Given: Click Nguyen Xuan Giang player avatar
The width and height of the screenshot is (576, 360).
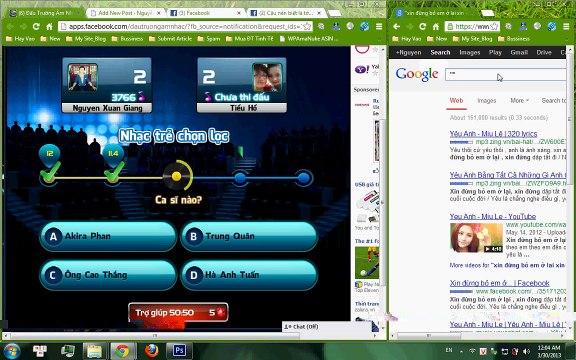Looking at the screenshot, I should [x=83, y=77].
